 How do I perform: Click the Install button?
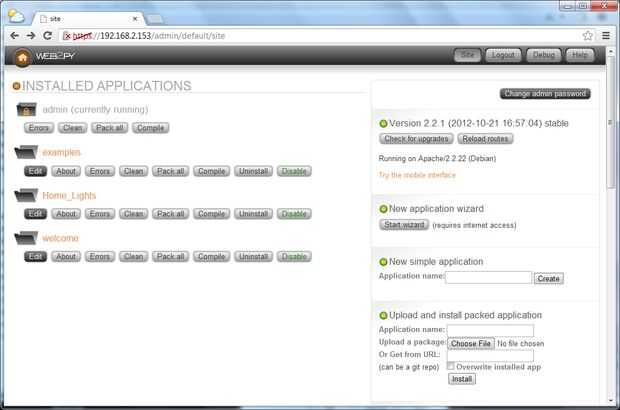pos(462,379)
